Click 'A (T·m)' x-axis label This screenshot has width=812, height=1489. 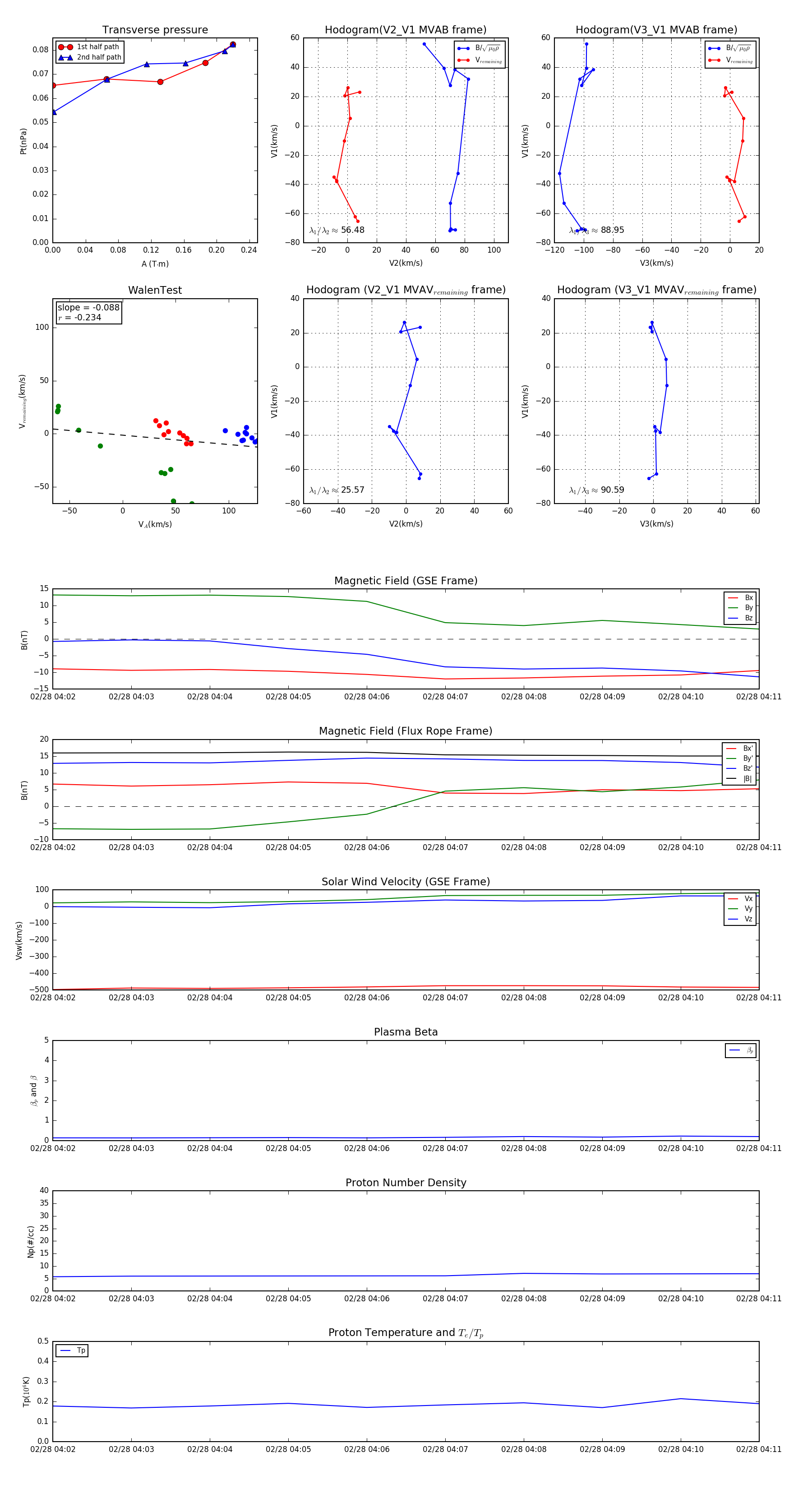pos(155,264)
